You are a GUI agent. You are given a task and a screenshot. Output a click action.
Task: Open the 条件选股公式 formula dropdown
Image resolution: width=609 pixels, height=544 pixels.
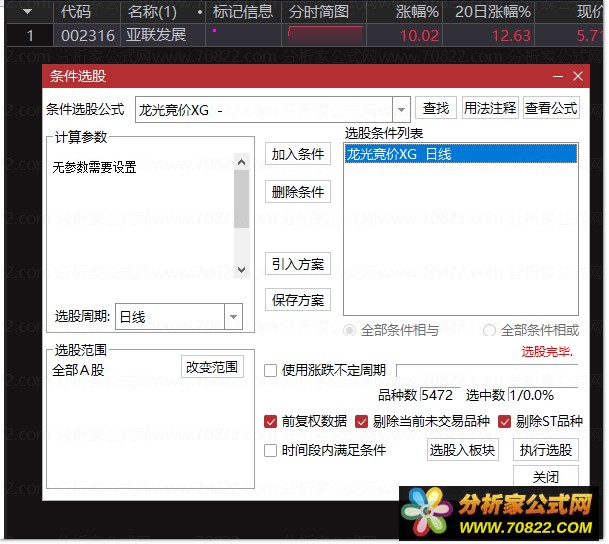click(x=401, y=109)
